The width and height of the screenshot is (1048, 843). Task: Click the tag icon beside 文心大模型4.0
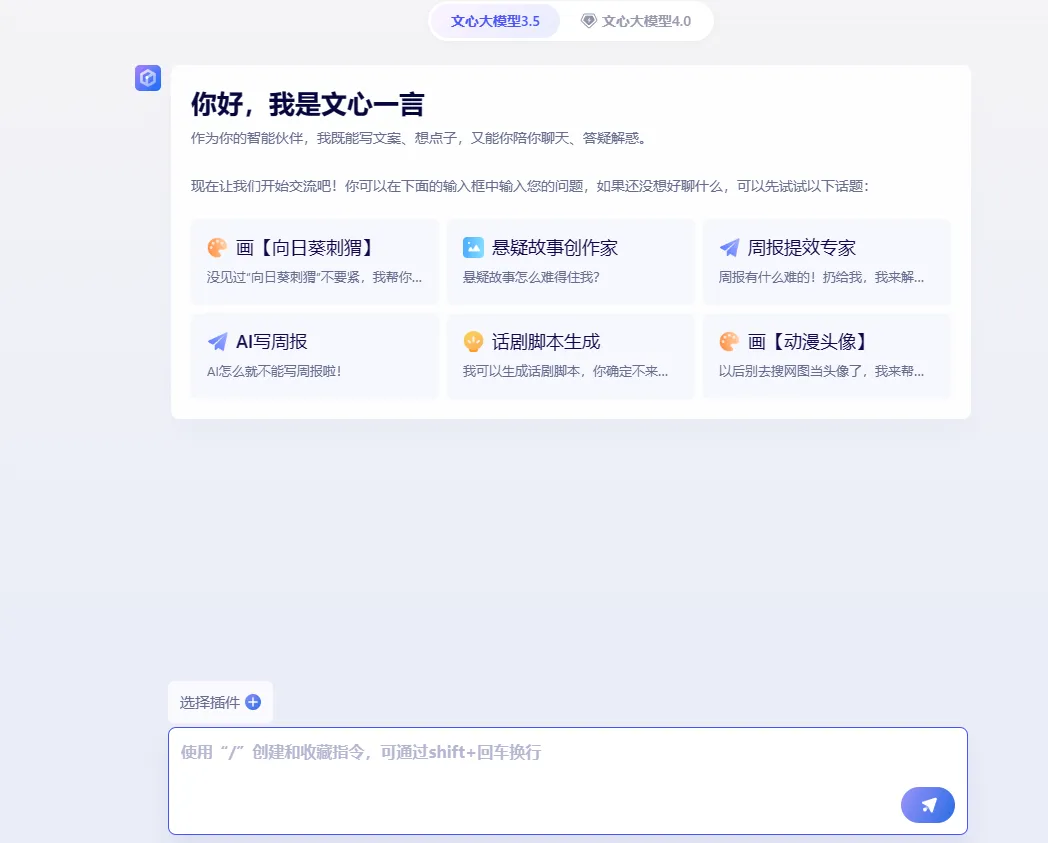point(588,20)
